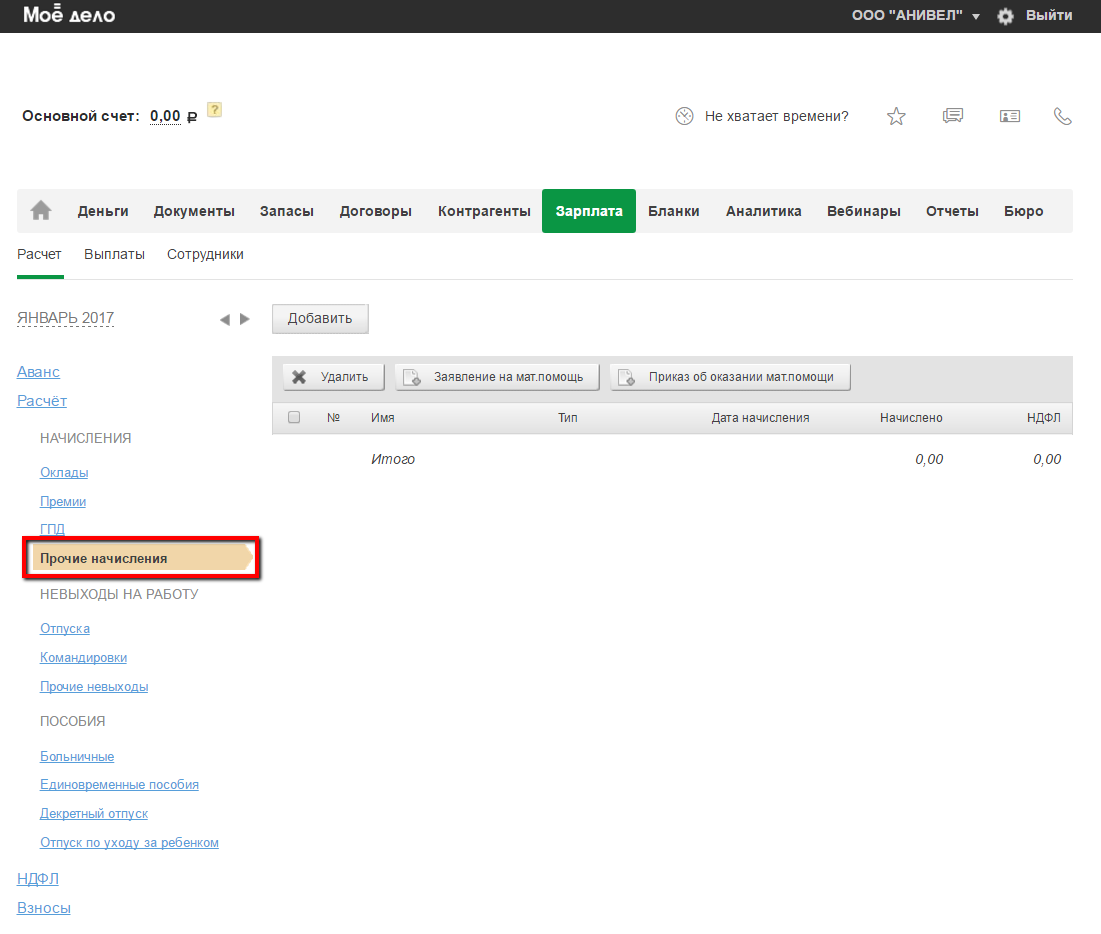The height and width of the screenshot is (934, 1101).
Task: Click the yellow question mark help icon
Action: click(x=214, y=110)
